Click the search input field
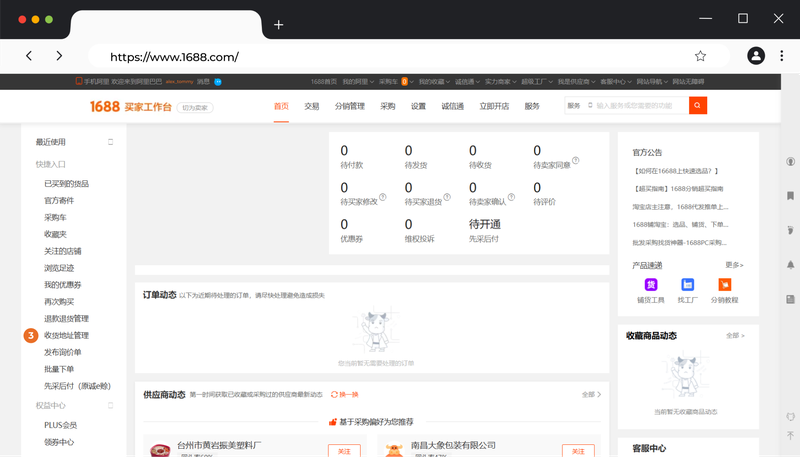The width and height of the screenshot is (800, 457). pyautogui.click(x=640, y=106)
